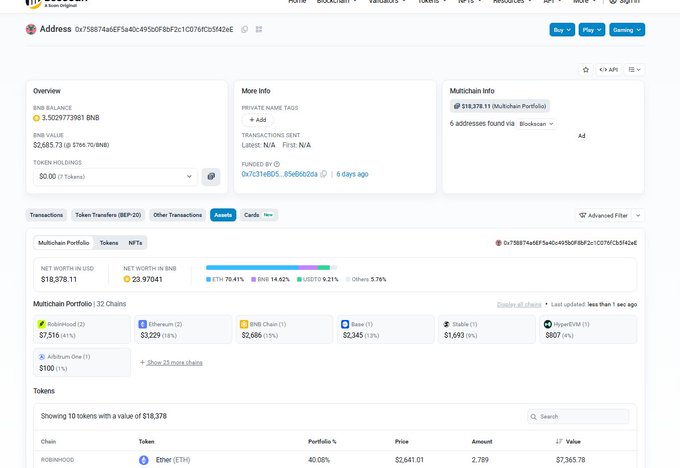Select the Assets tab

click(x=223, y=215)
